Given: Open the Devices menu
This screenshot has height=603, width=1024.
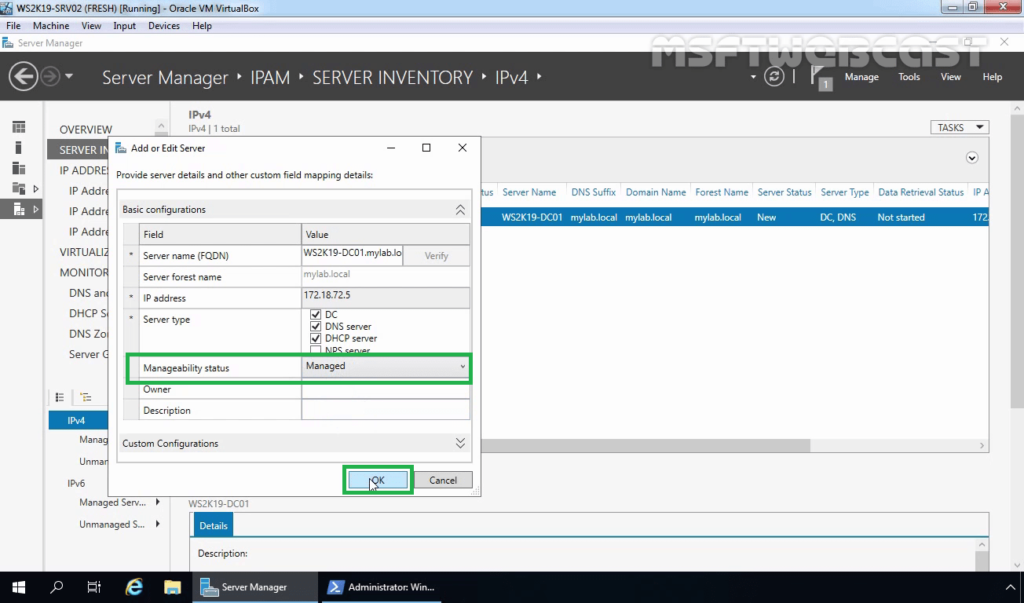Looking at the screenshot, I should (x=164, y=25).
